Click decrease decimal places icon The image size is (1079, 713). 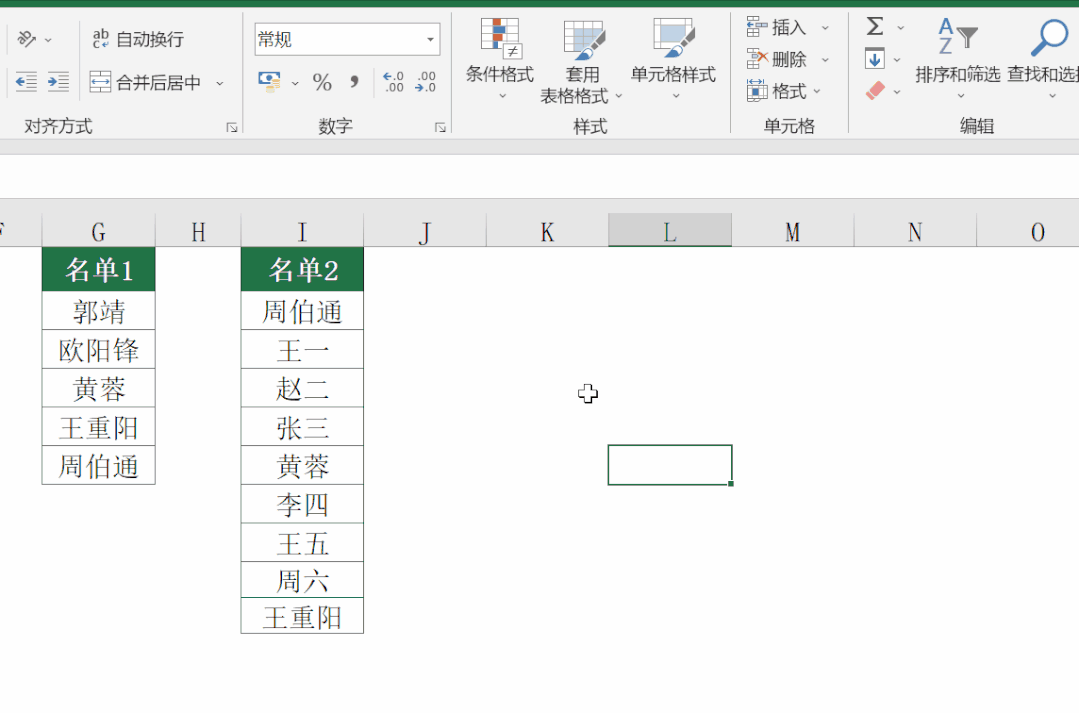(x=425, y=82)
